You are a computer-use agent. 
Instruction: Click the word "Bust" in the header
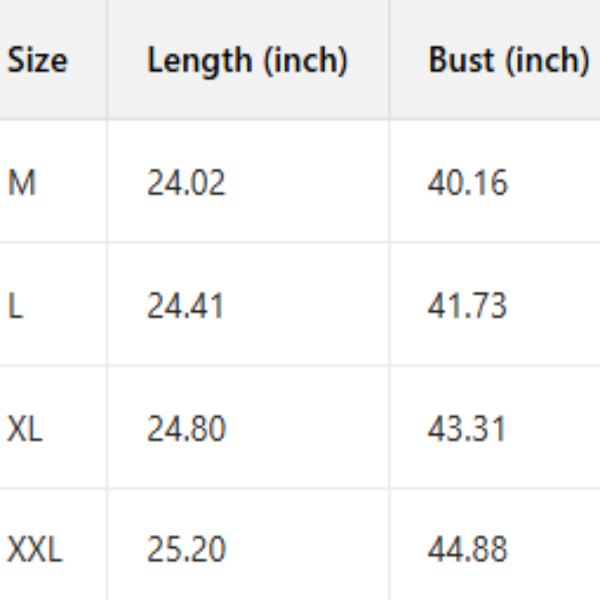coord(461,61)
